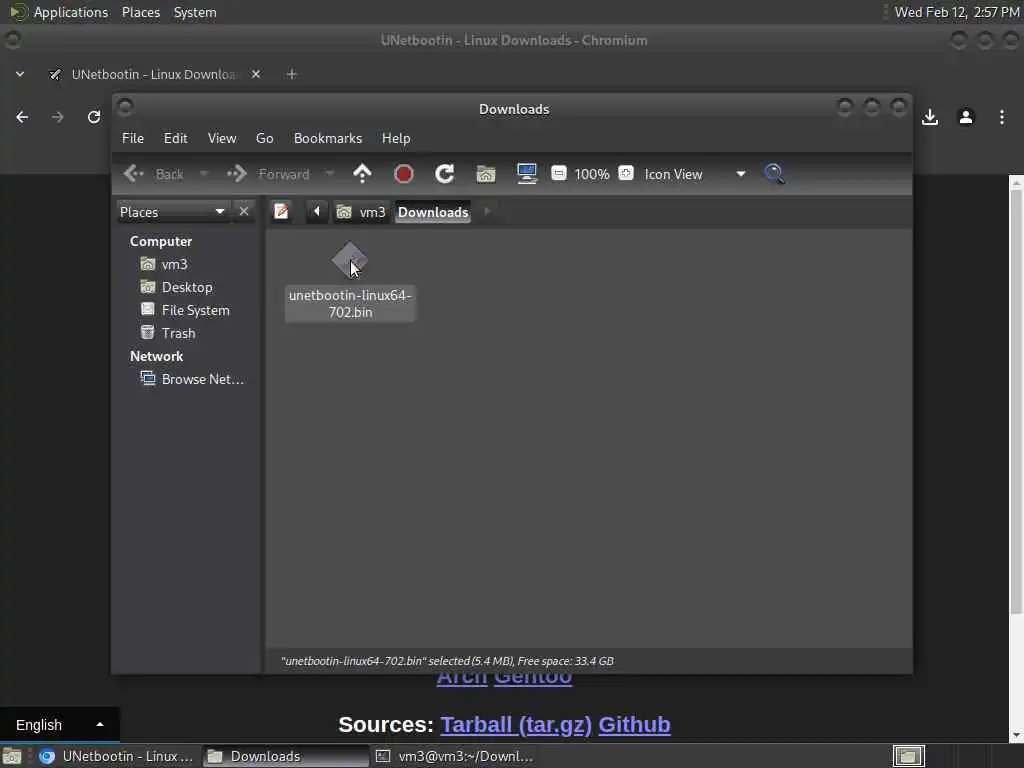Click the panel clock date
Image resolution: width=1024 pixels, height=768 pixels.
pyautogui.click(x=957, y=12)
